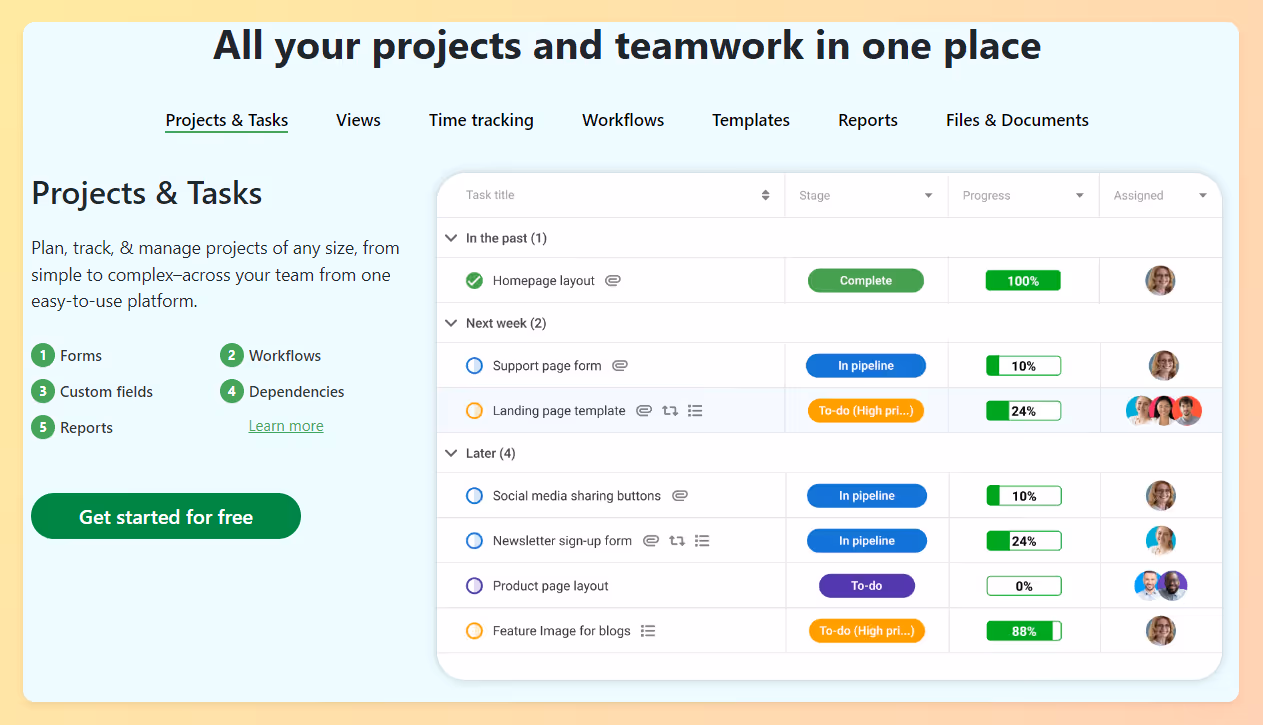Image resolution: width=1263 pixels, height=725 pixels.
Task: Click assignee avatar on Newsletter sign-up form row
Action: click(1161, 541)
